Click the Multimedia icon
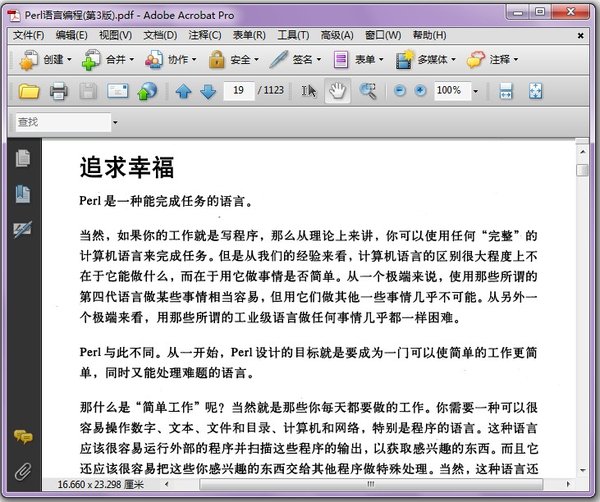 404,60
